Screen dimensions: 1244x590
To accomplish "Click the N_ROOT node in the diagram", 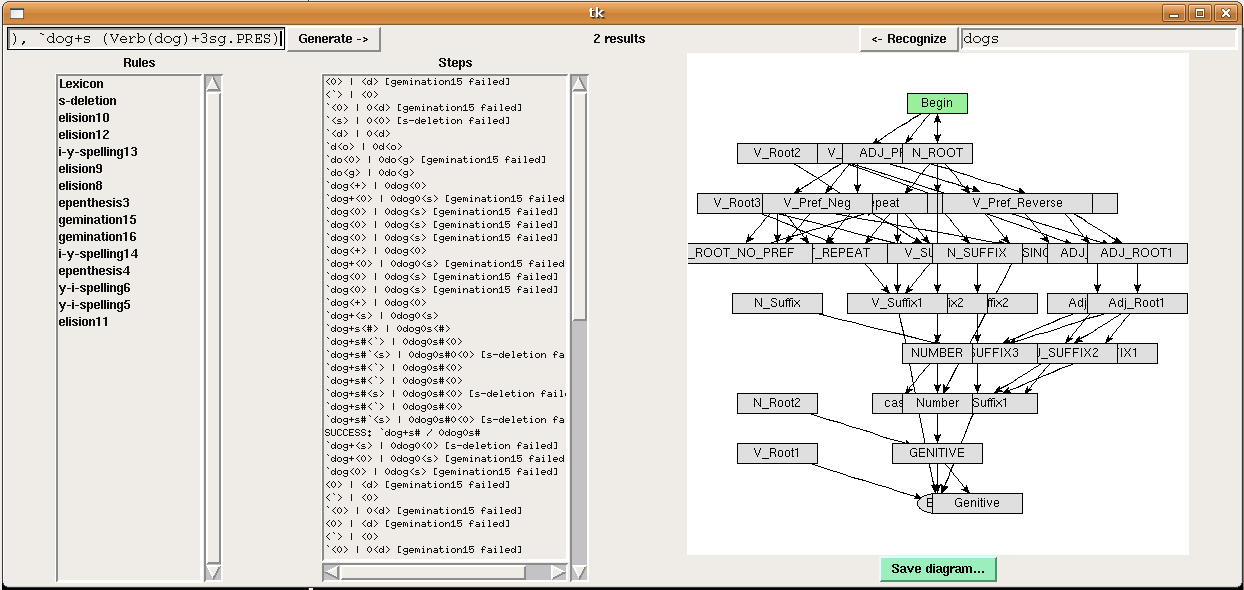I will 938,153.
